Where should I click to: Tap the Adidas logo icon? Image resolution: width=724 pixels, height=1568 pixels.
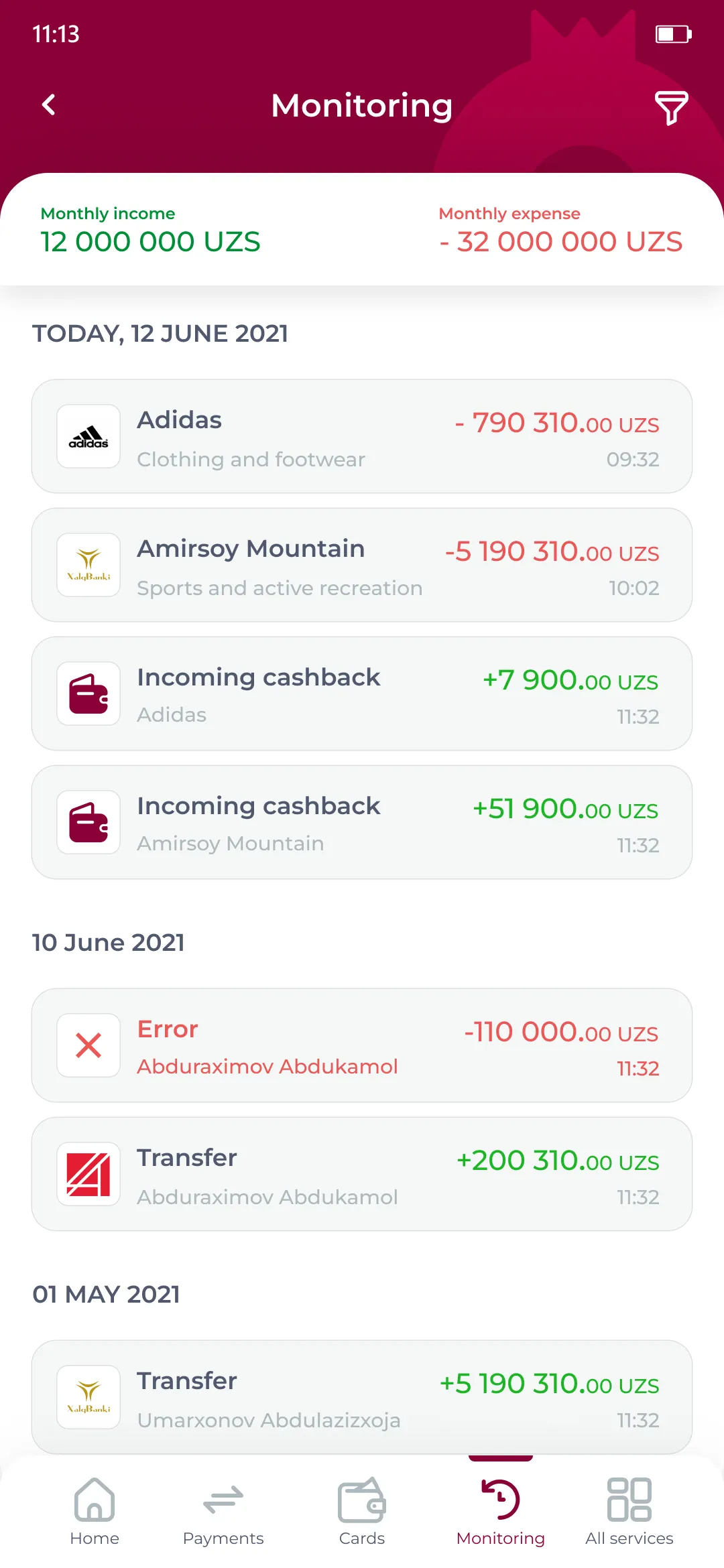[x=88, y=436]
